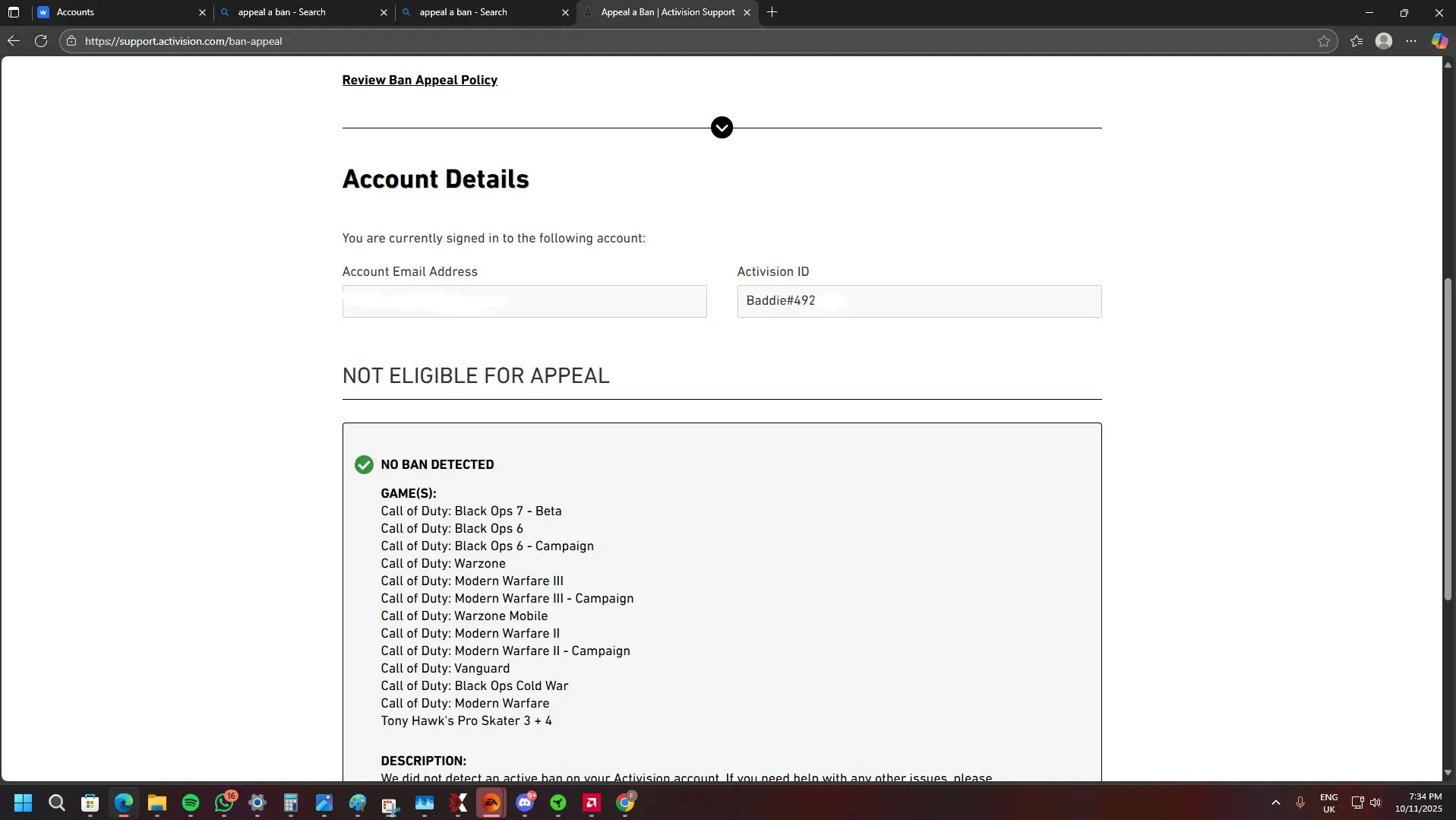1456x820 pixels.
Task: Open the EA app in the taskbar
Action: (491, 803)
